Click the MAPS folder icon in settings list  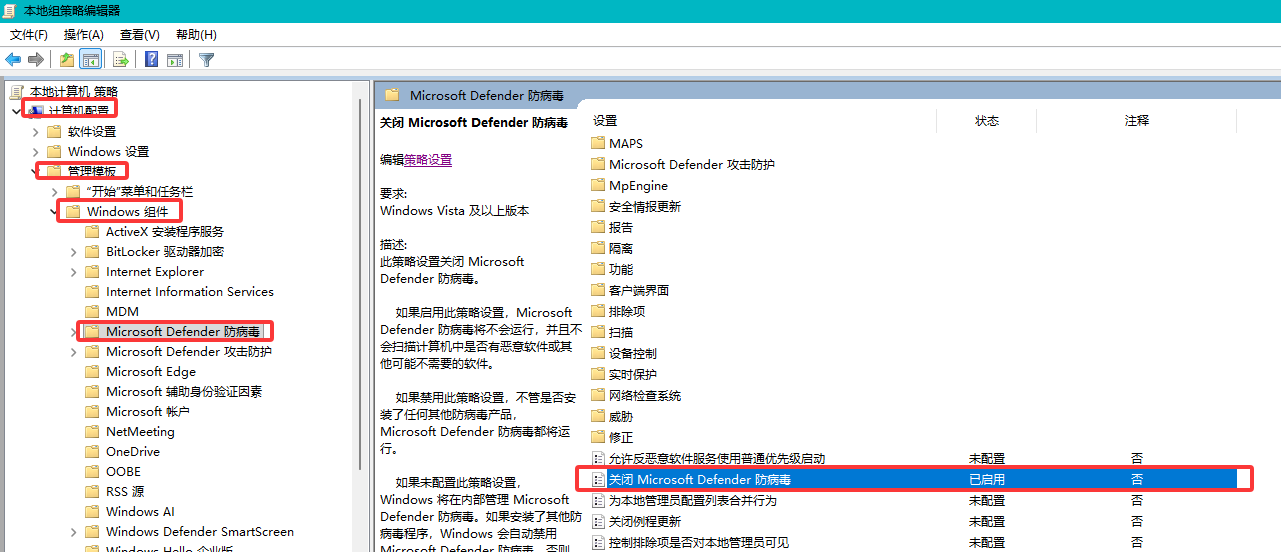(x=598, y=143)
